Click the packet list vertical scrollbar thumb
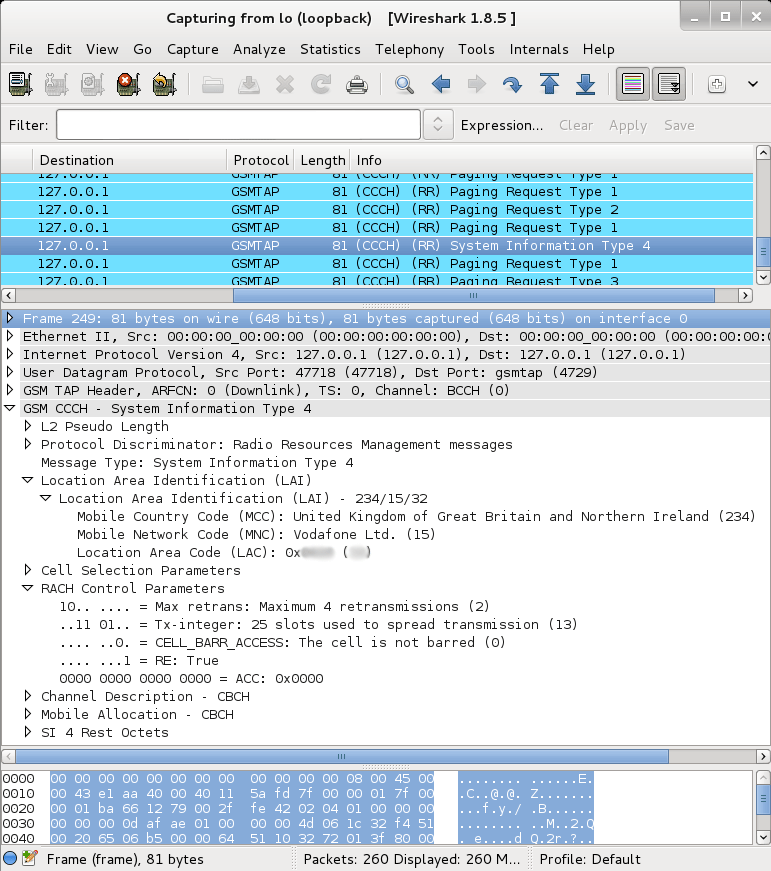This screenshot has height=871, width=771. pos(763,251)
